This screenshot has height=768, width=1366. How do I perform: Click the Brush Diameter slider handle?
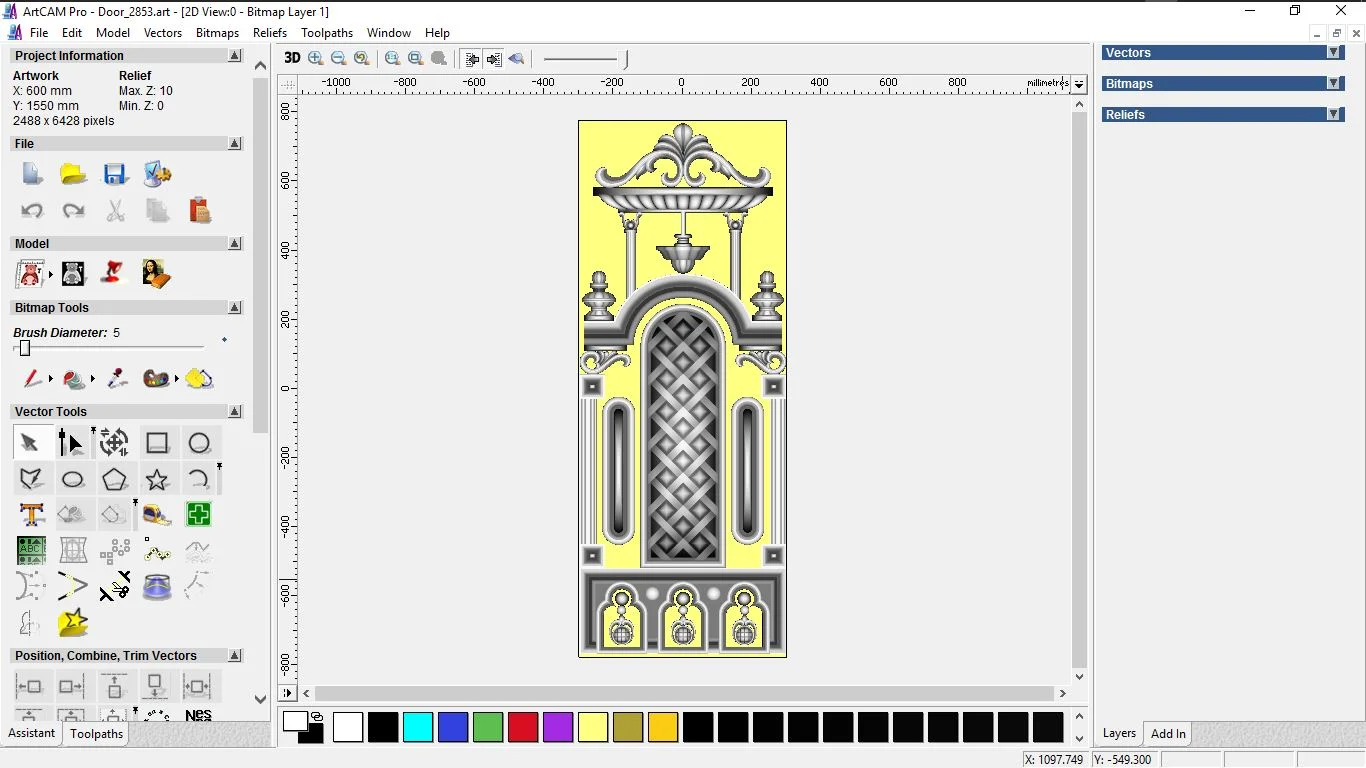[25, 348]
